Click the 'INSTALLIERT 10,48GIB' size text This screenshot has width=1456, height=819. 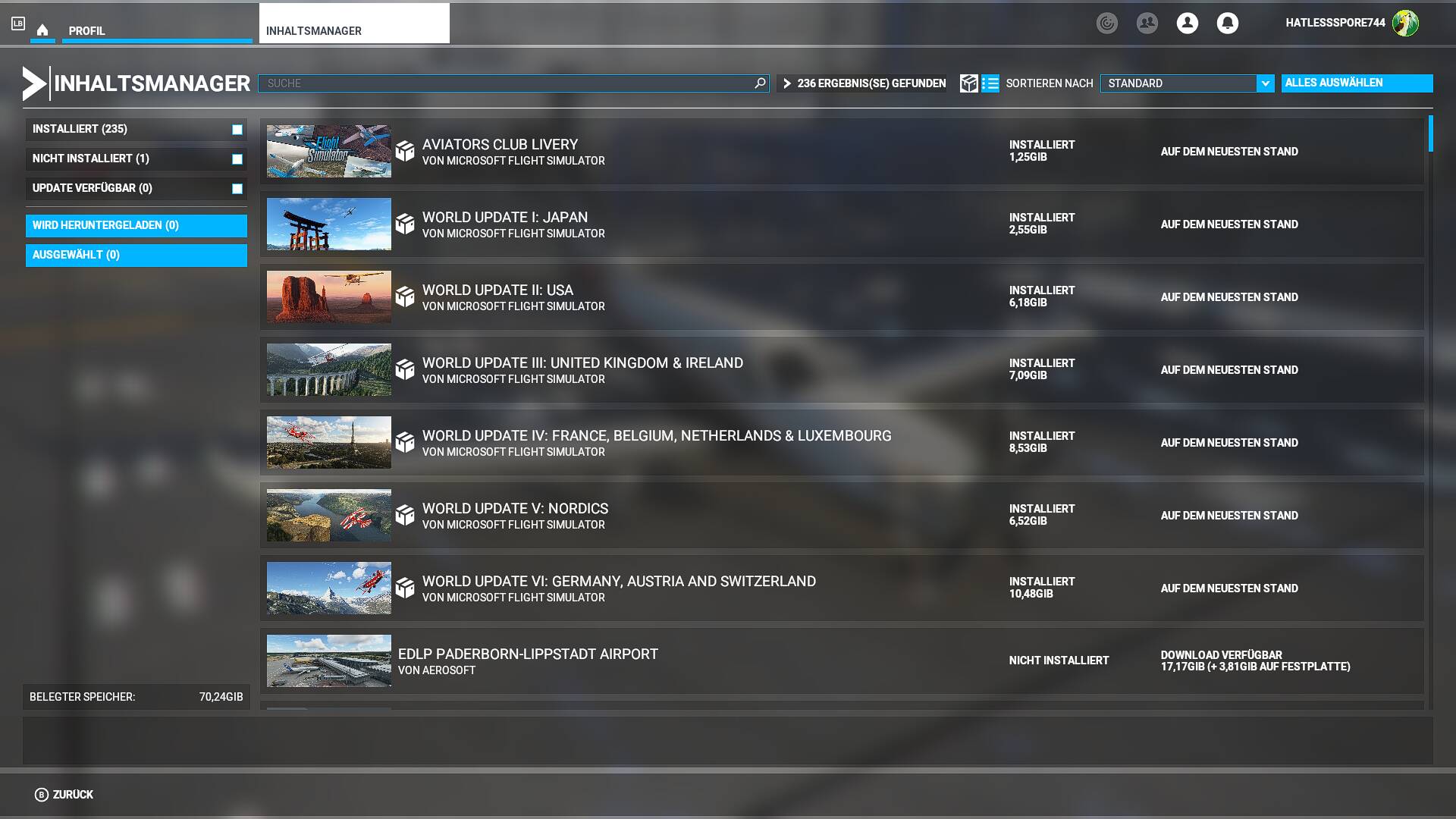click(1042, 588)
